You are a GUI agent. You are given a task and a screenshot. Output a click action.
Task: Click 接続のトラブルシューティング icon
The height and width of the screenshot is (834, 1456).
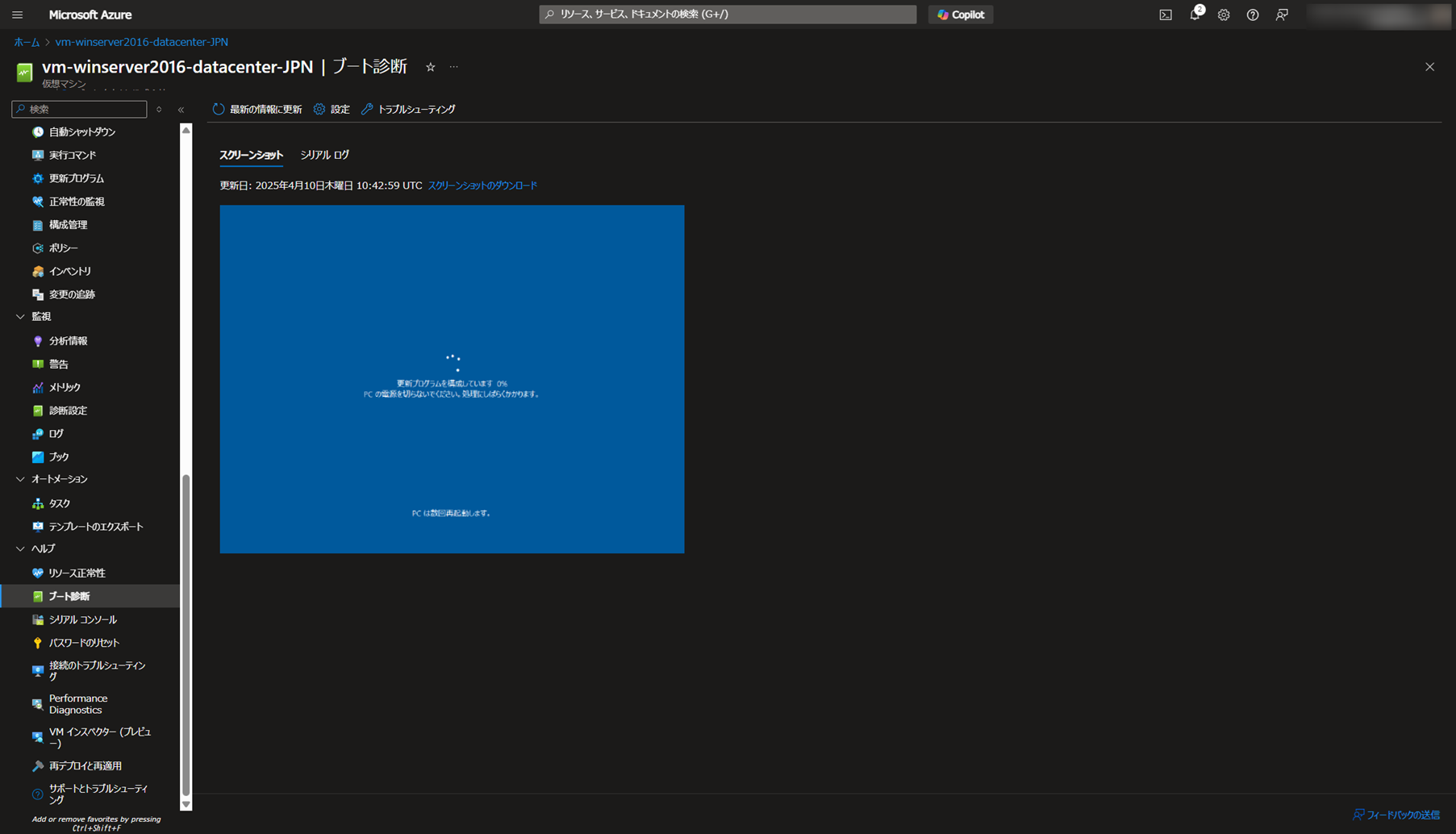pyautogui.click(x=38, y=671)
